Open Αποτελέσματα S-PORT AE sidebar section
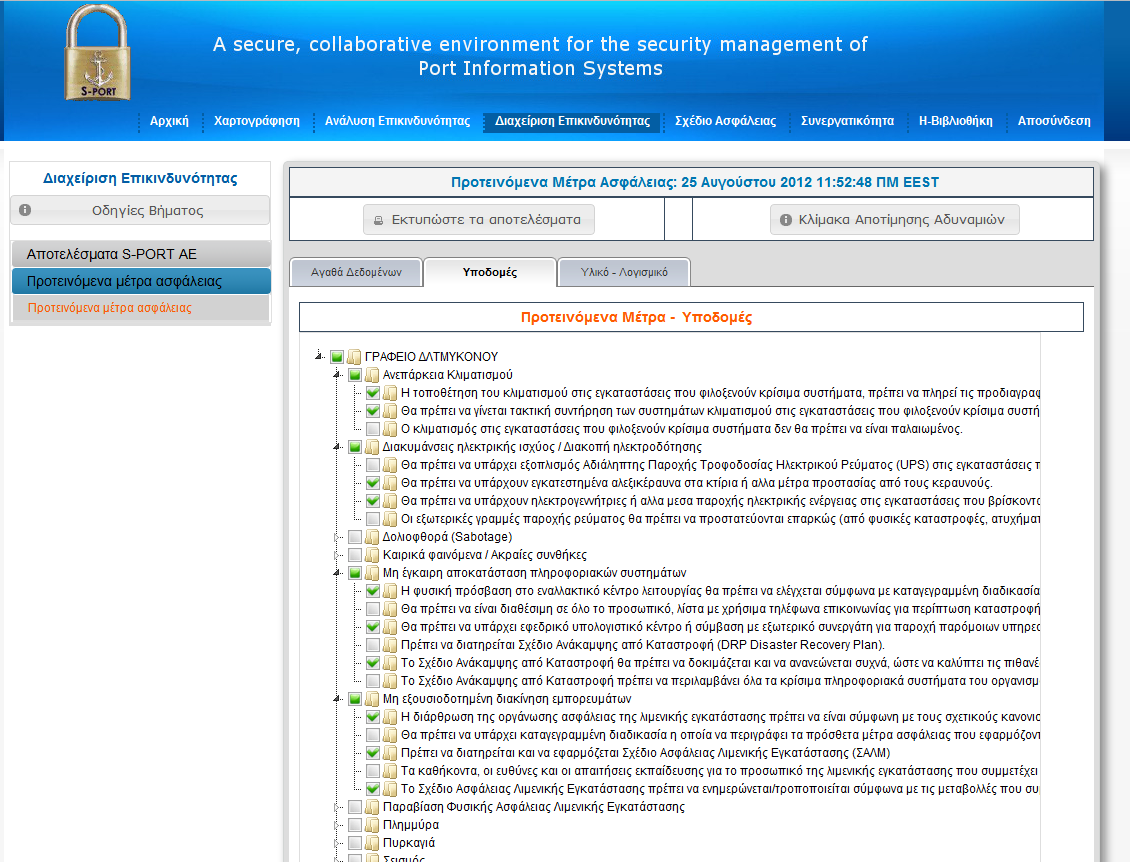The image size is (1130, 862). pyautogui.click(x=141, y=254)
